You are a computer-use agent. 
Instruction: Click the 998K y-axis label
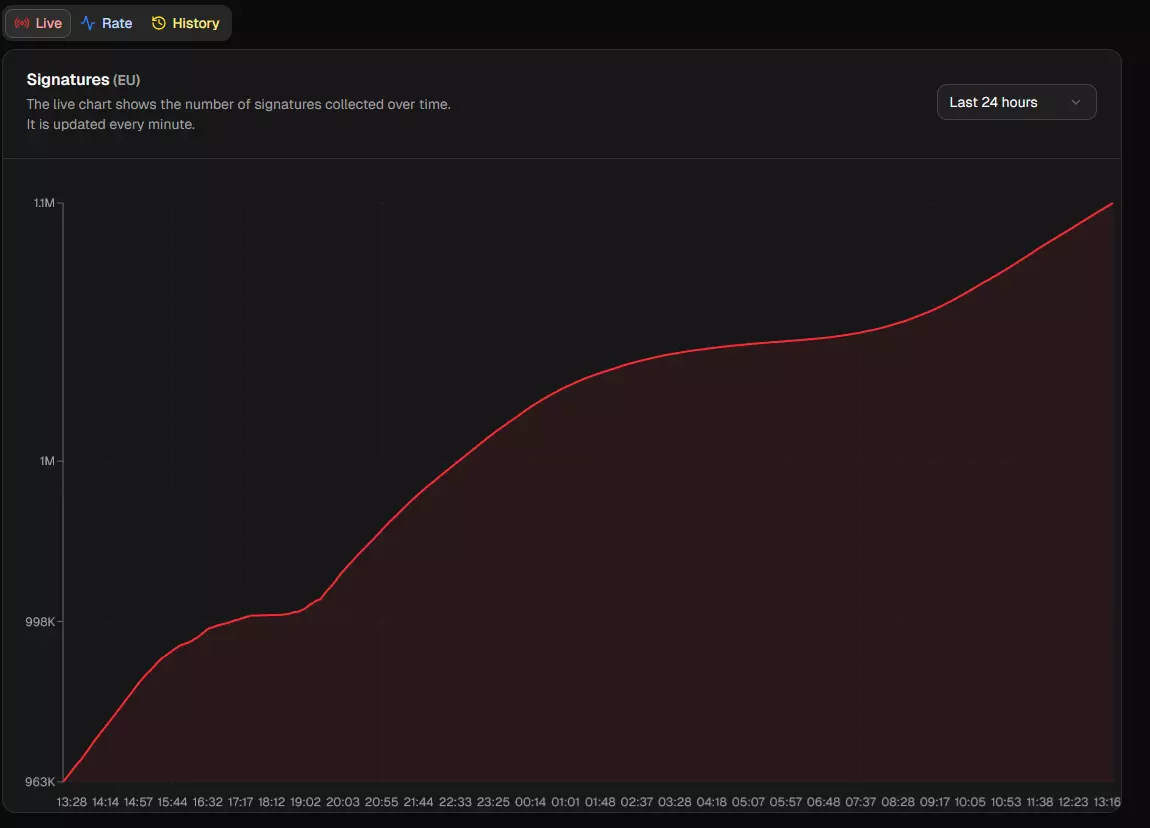pyautogui.click(x=40, y=622)
